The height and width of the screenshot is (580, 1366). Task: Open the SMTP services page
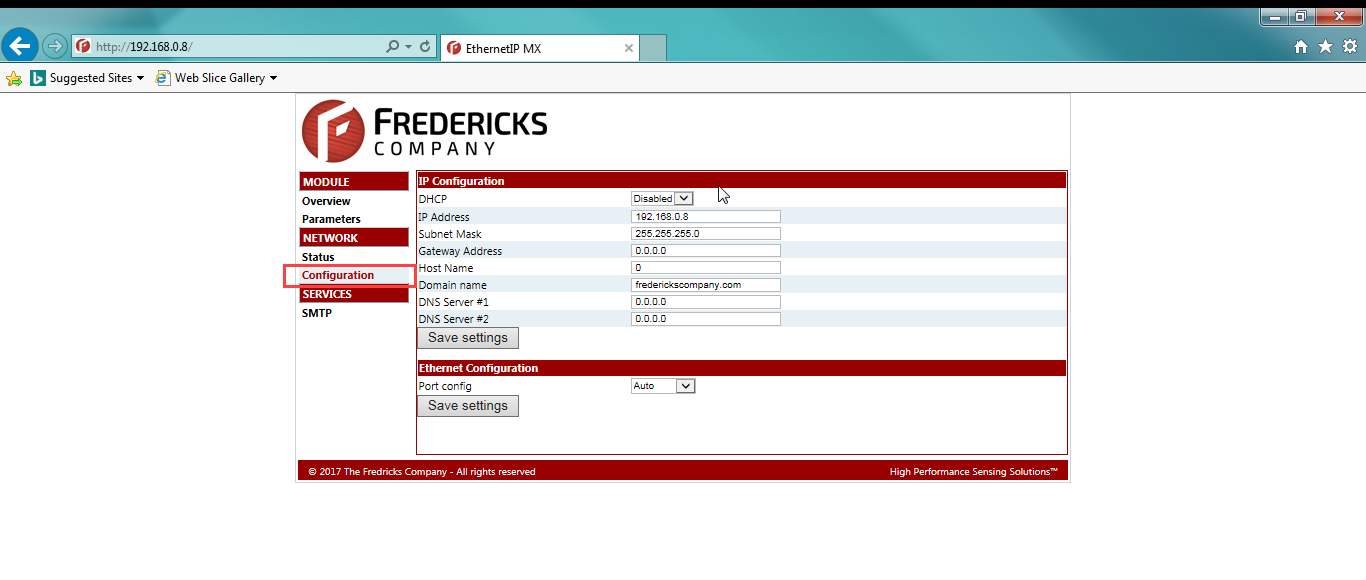[317, 313]
